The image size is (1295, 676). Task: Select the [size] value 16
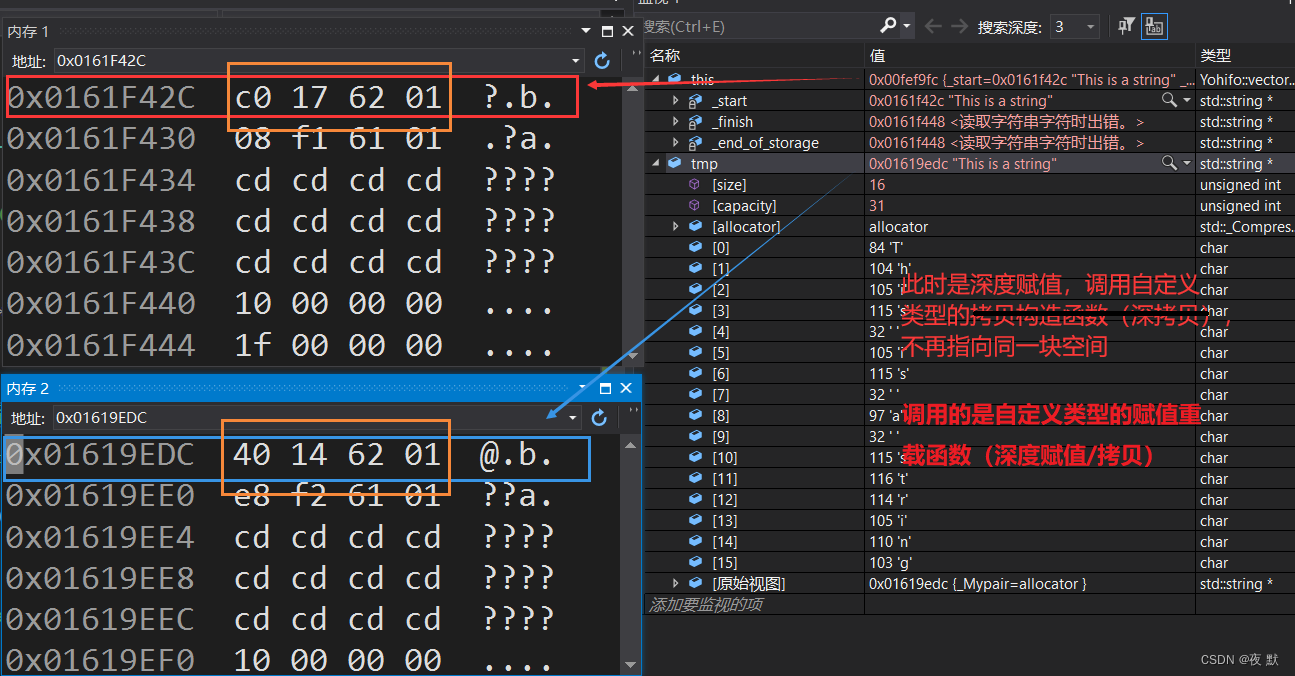click(877, 185)
